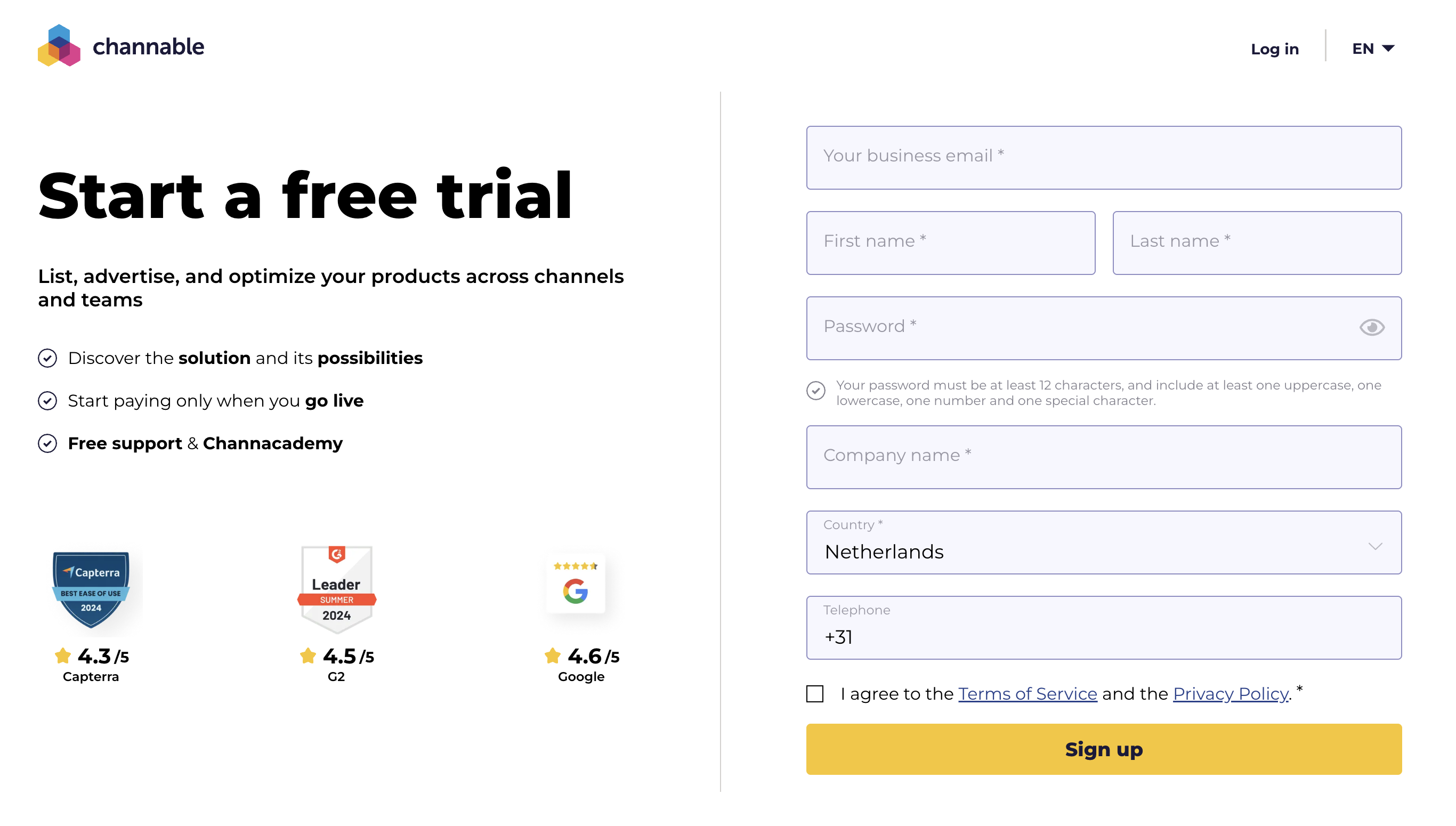This screenshot has height=826, width=1456.
Task: Focus the business email input field
Action: point(1103,158)
